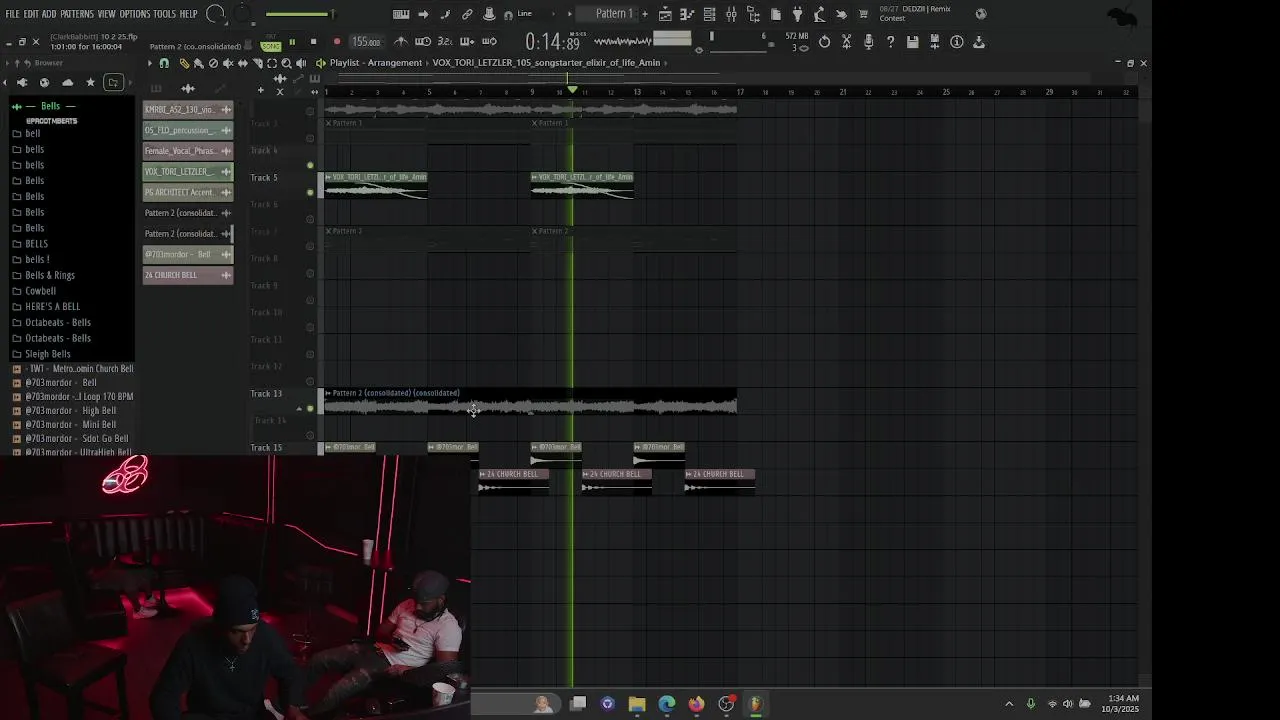Screen dimensions: 1280x720
Task: Click the export download icon
Action: 979,42
